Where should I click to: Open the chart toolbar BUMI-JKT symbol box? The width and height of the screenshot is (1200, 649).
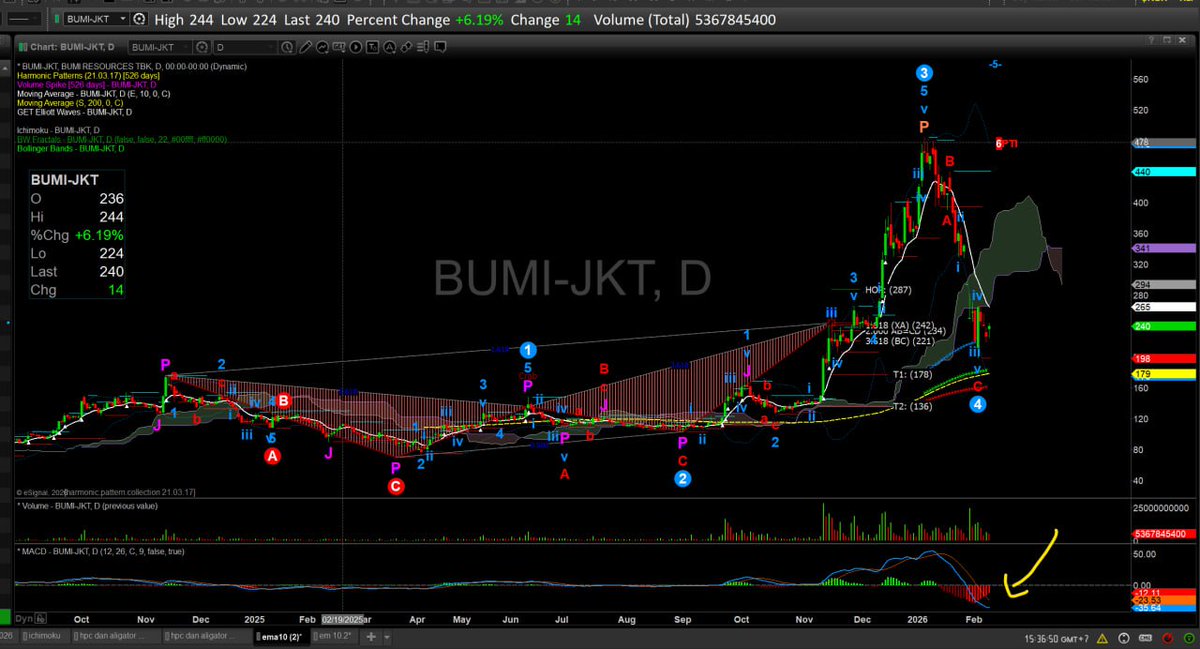[160, 47]
